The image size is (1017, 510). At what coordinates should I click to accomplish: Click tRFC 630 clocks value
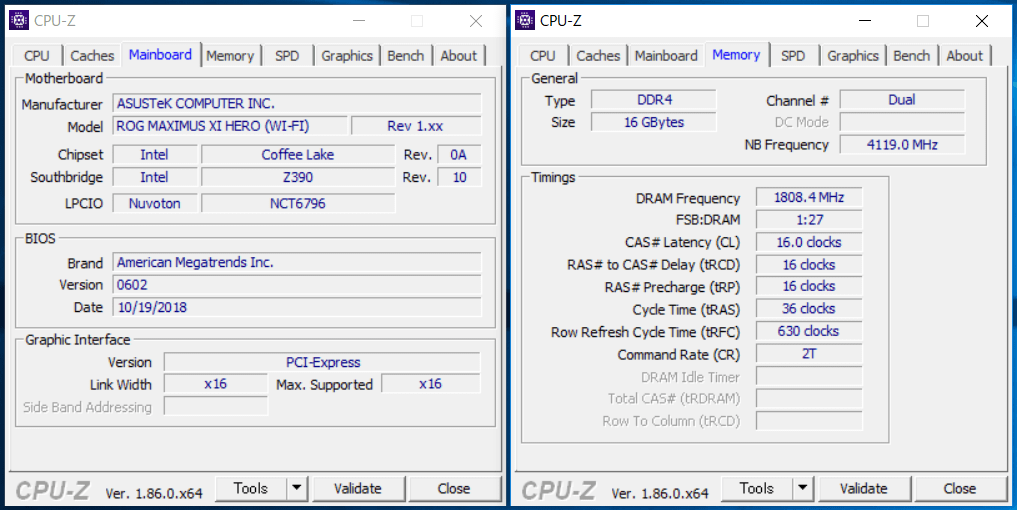(809, 331)
